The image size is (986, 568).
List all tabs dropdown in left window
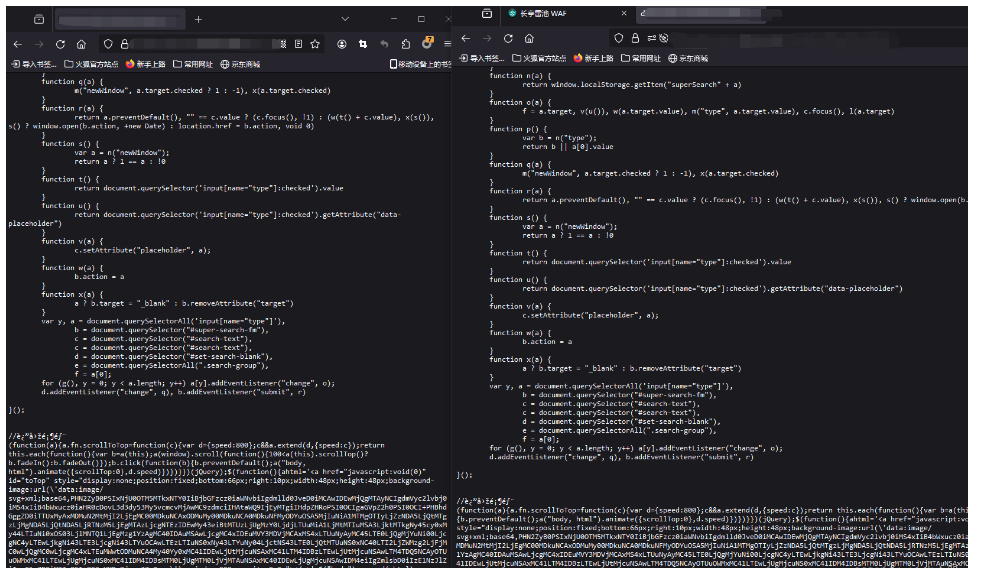pyautogui.click(x=345, y=19)
